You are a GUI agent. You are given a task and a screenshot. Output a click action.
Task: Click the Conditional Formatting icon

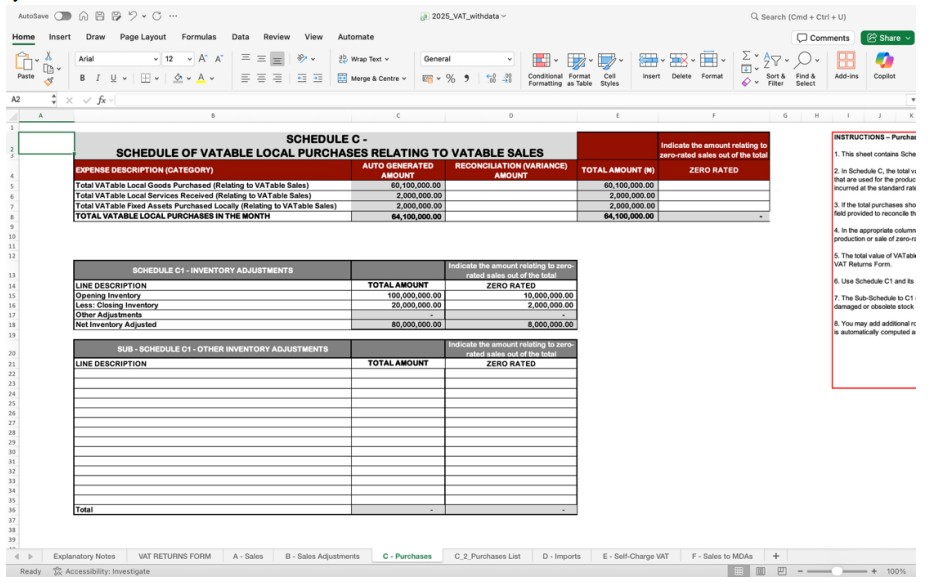(544, 65)
